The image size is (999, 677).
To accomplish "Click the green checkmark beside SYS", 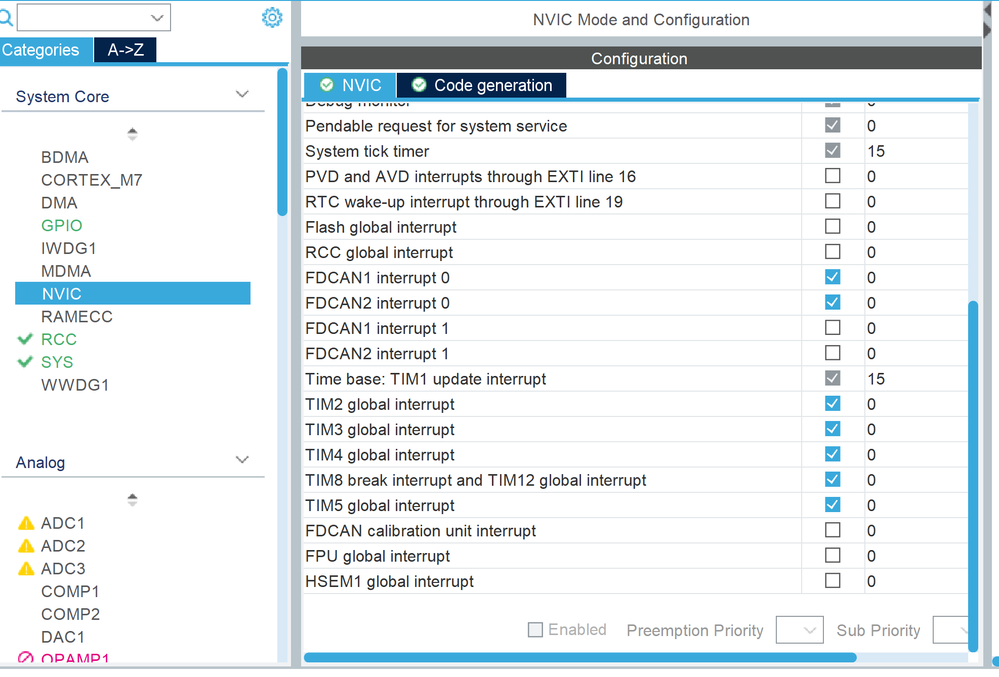I will (26, 362).
